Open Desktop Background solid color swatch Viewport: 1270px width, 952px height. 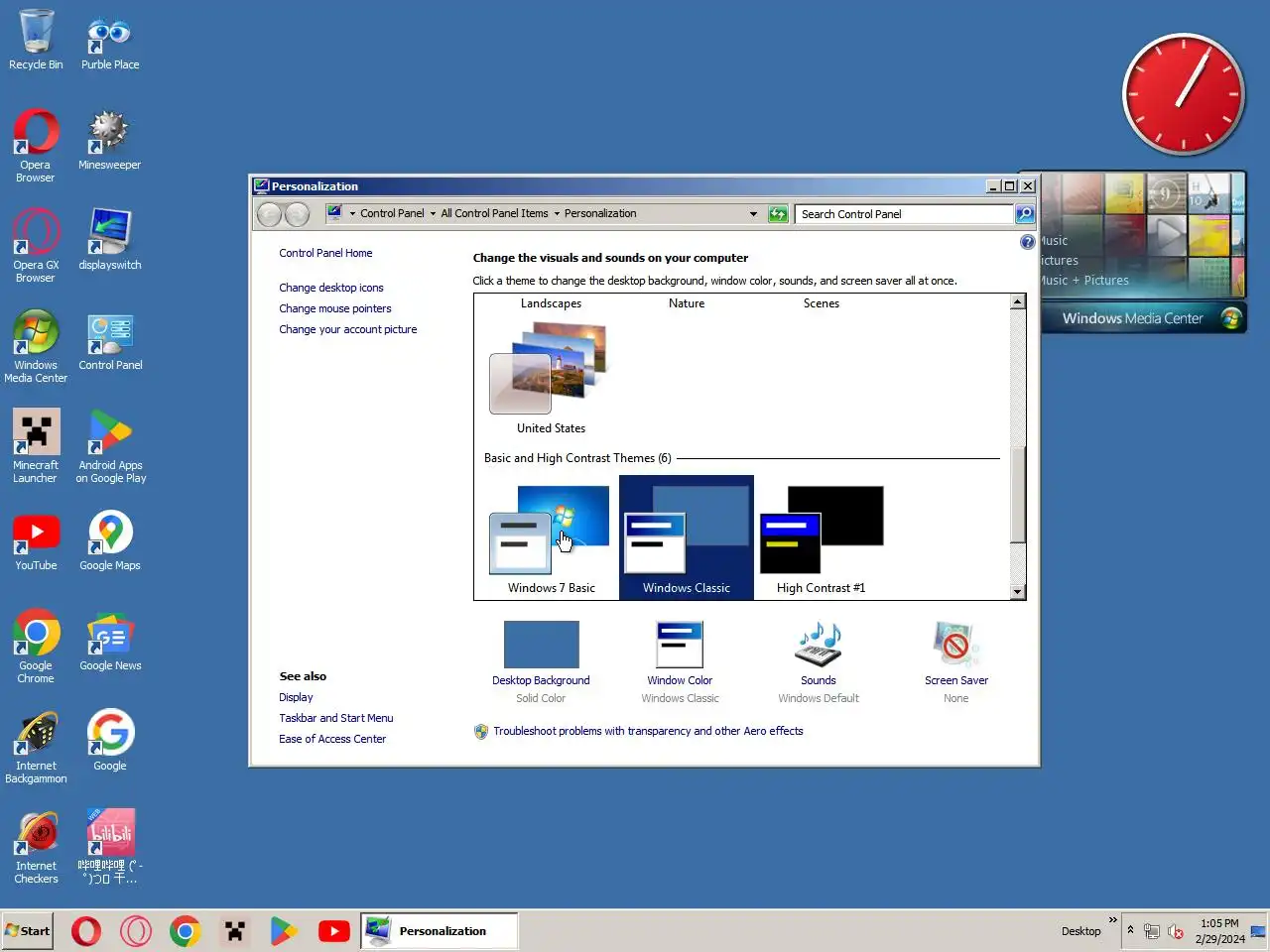click(x=541, y=645)
